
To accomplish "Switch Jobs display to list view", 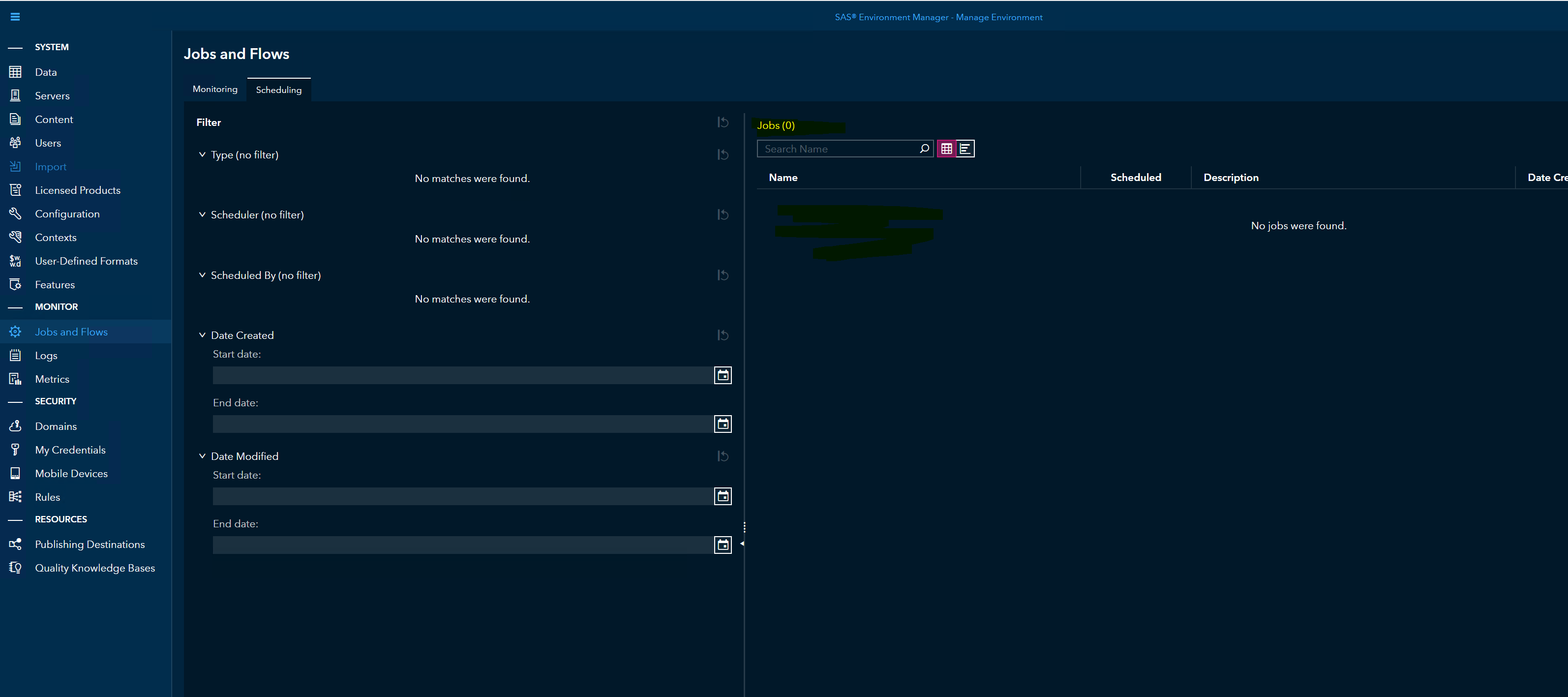I will pyautogui.click(x=965, y=148).
